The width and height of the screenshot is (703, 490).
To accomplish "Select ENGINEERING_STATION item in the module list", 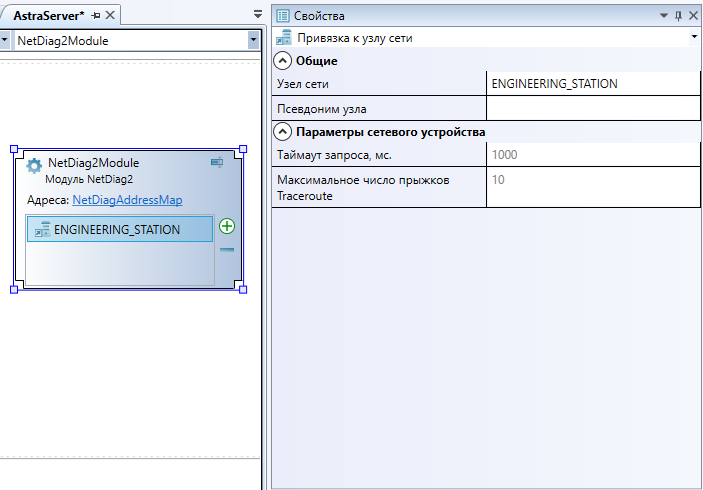I will click(x=117, y=230).
